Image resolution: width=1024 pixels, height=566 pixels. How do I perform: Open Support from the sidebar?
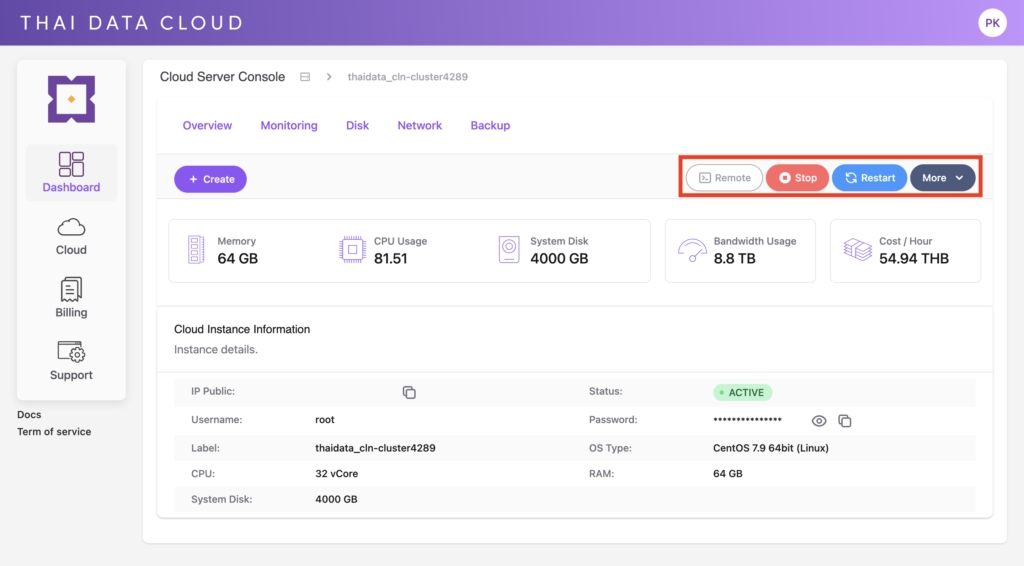click(x=71, y=361)
